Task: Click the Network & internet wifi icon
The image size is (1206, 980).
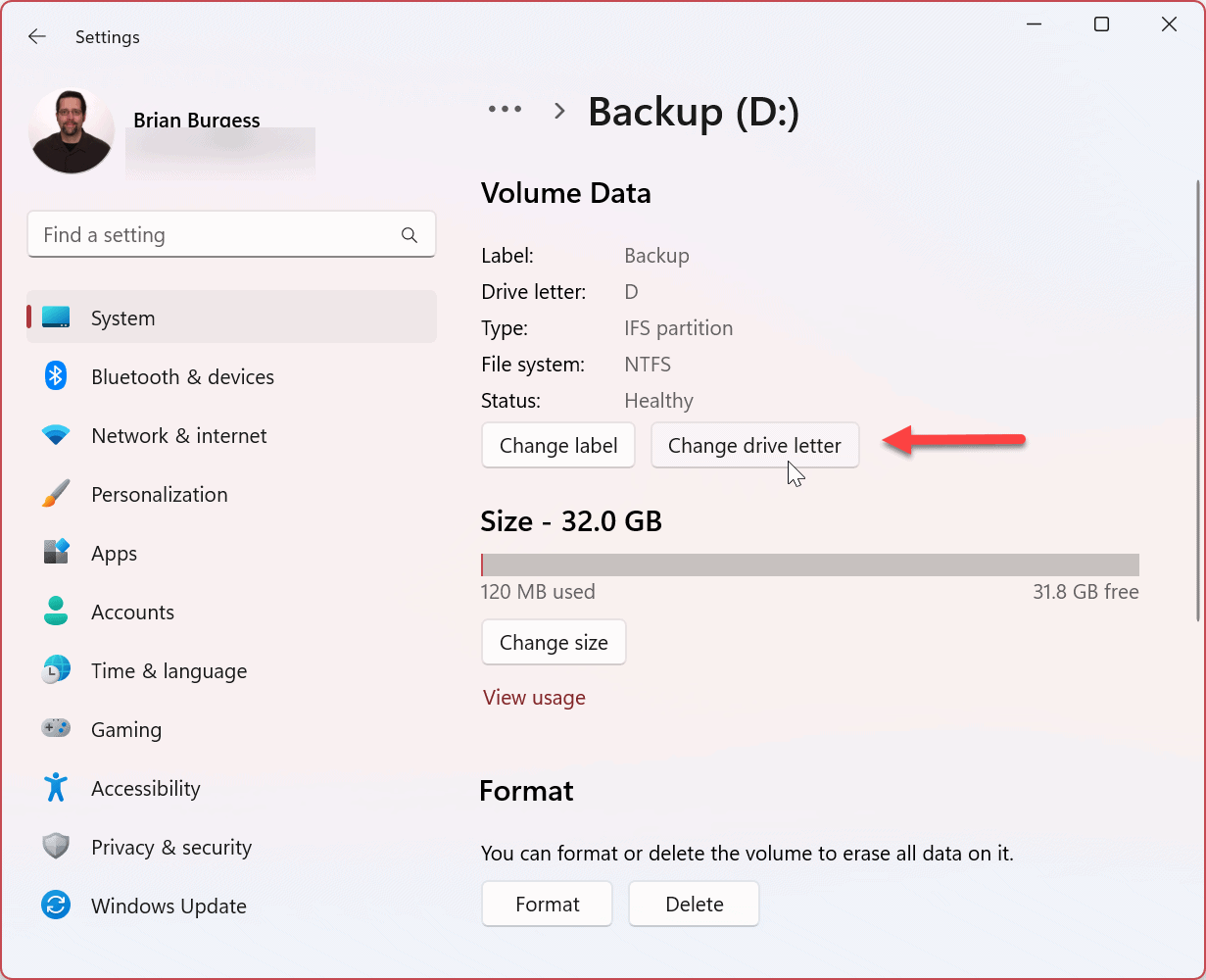Action: [56, 435]
